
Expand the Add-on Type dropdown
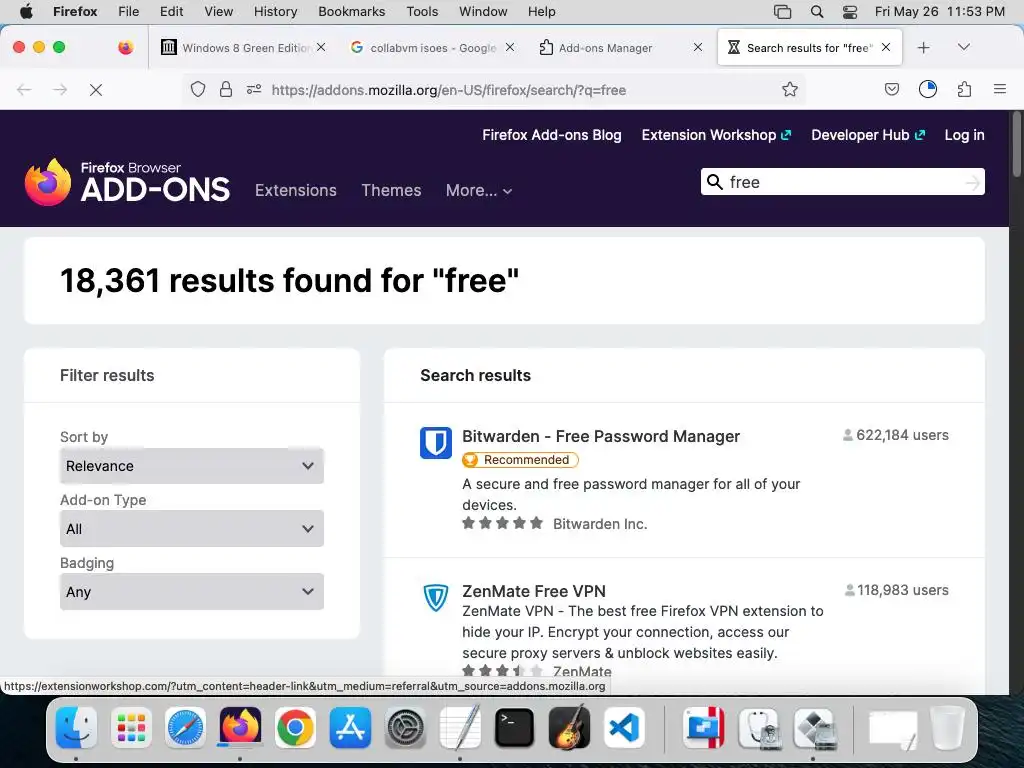coord(192,528)
